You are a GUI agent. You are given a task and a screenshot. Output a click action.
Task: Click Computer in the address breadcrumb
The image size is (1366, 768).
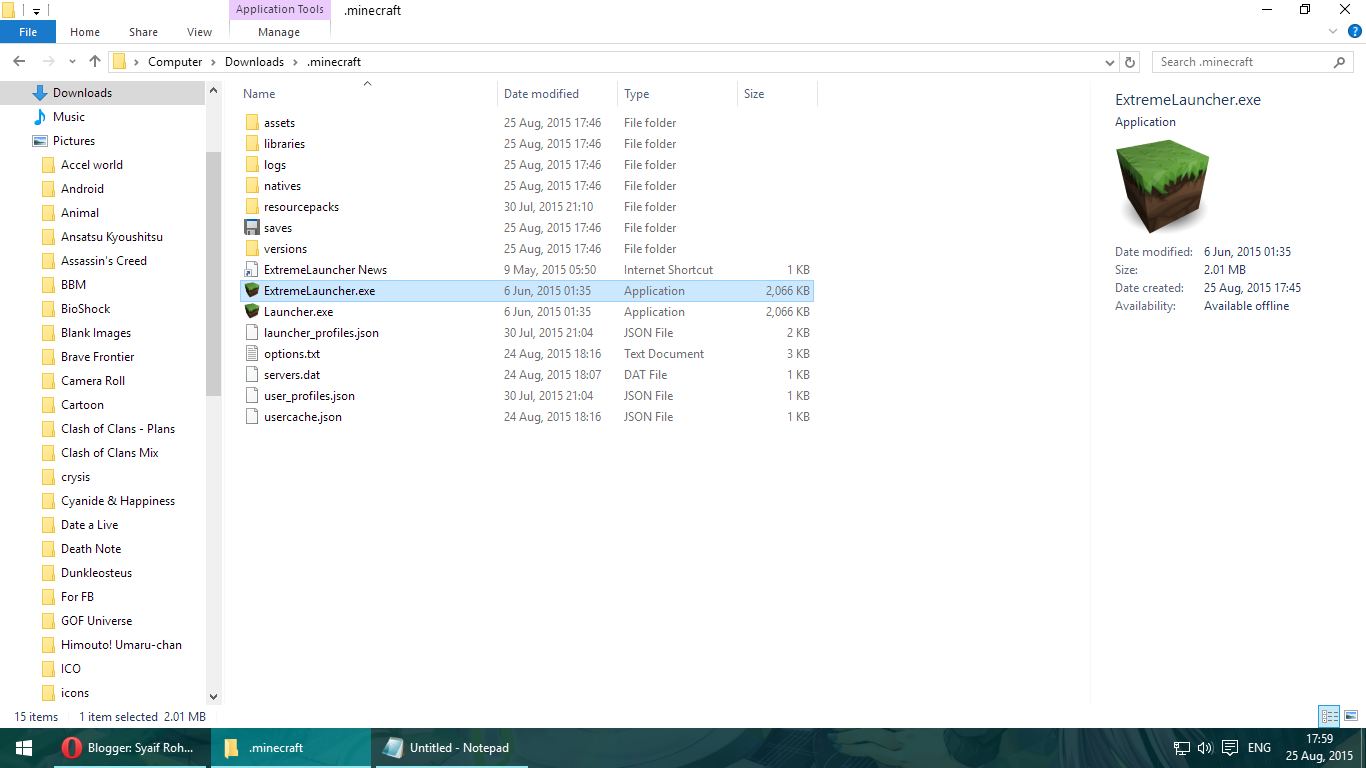click(x=175, y=62)
